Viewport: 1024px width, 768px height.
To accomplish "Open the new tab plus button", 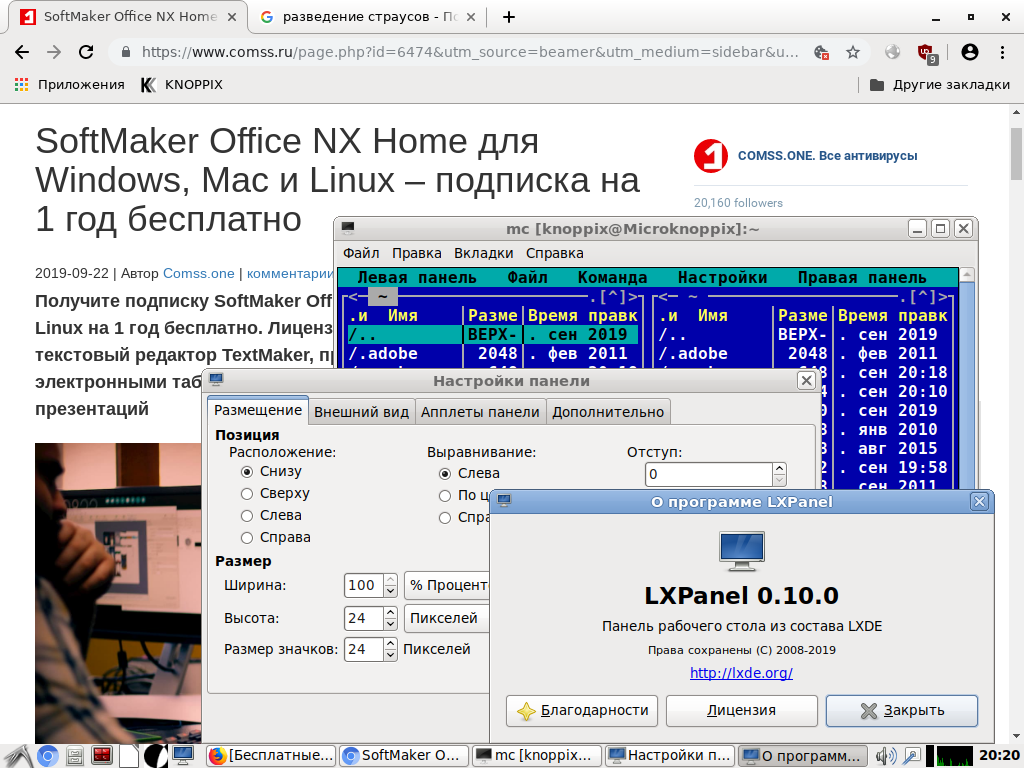I will click(509, 17).
